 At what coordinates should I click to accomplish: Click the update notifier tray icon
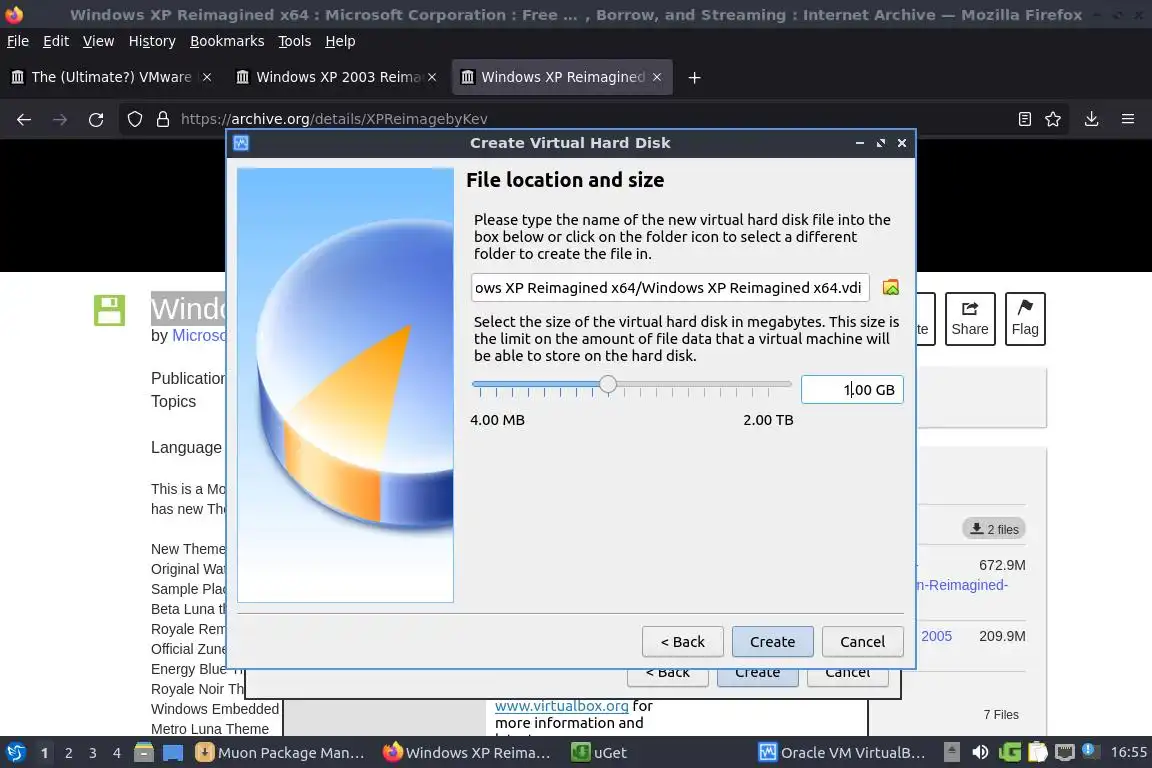coord(1091,752)
